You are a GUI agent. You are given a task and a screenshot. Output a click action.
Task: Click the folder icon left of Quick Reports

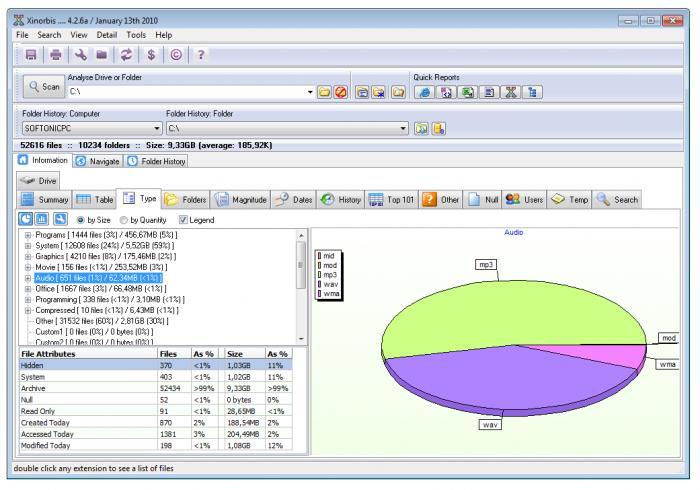click(398, 92)
